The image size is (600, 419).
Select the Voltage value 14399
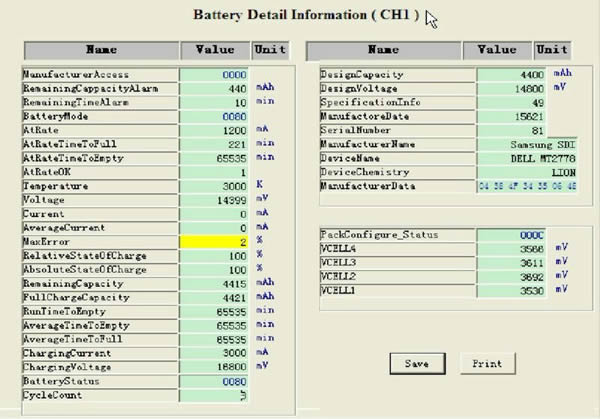(x=214, y=200)
